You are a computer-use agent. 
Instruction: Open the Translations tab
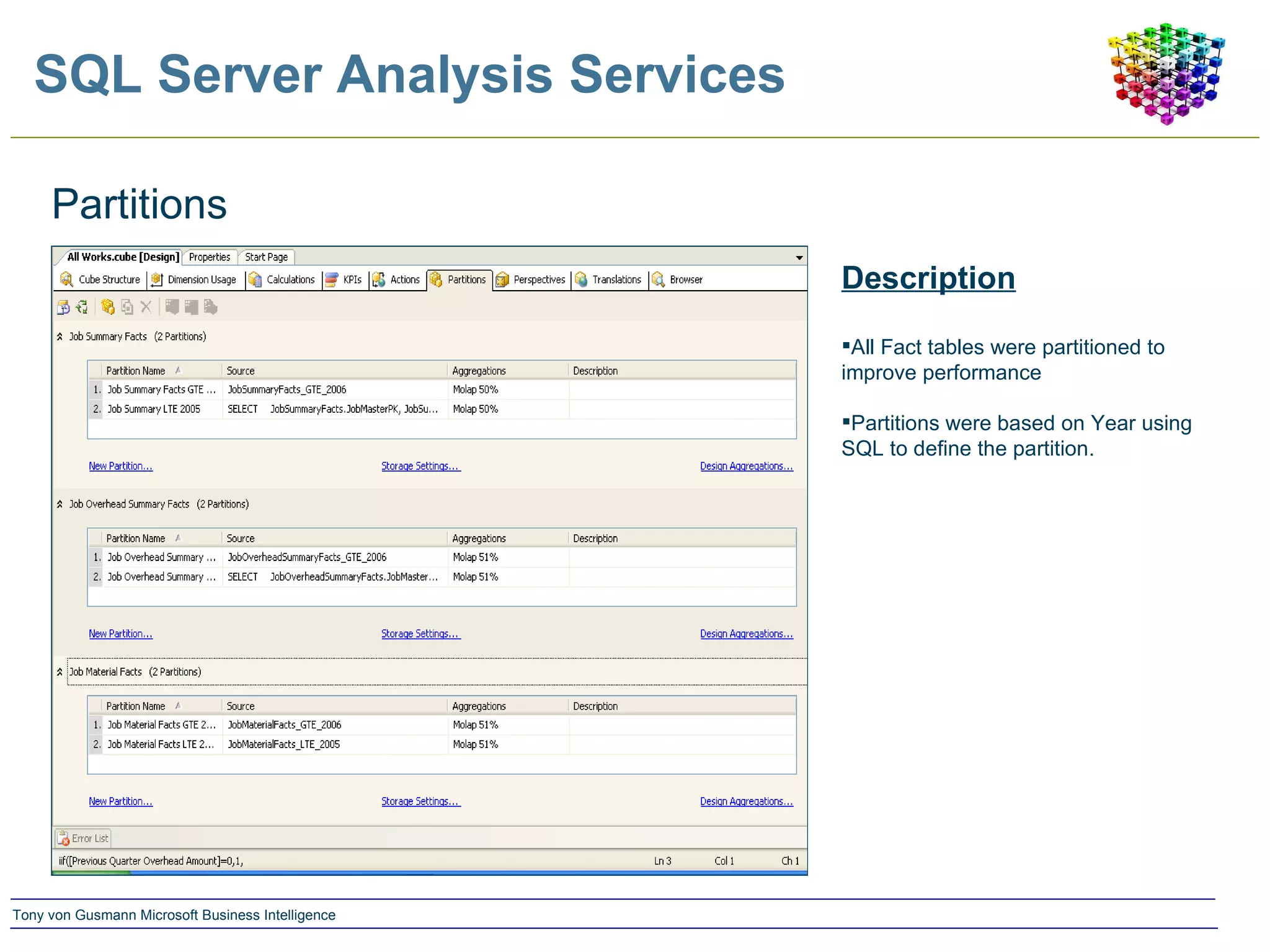point(609,280)
